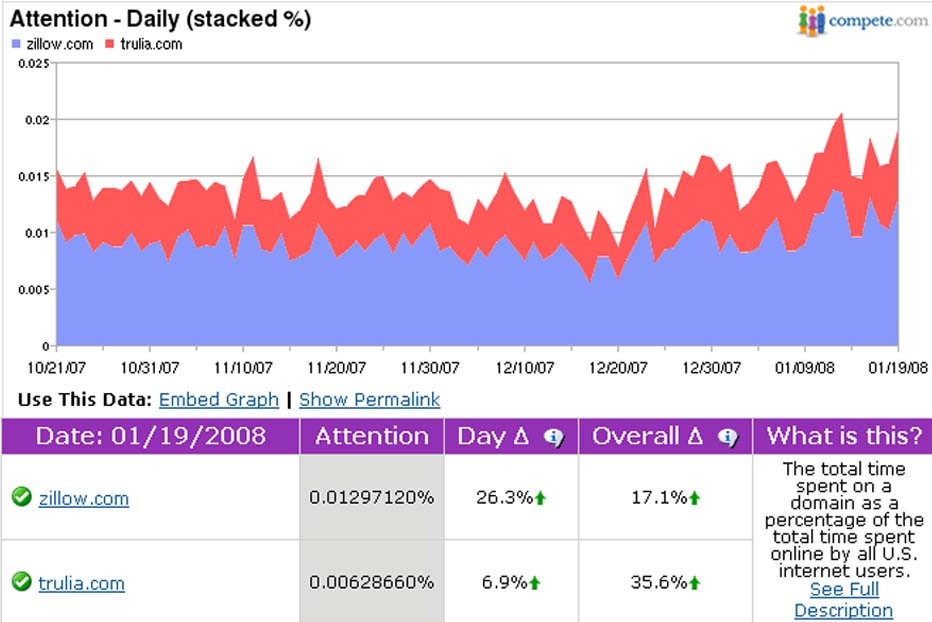Click zillow day change 26.3%

coord(504,497)
